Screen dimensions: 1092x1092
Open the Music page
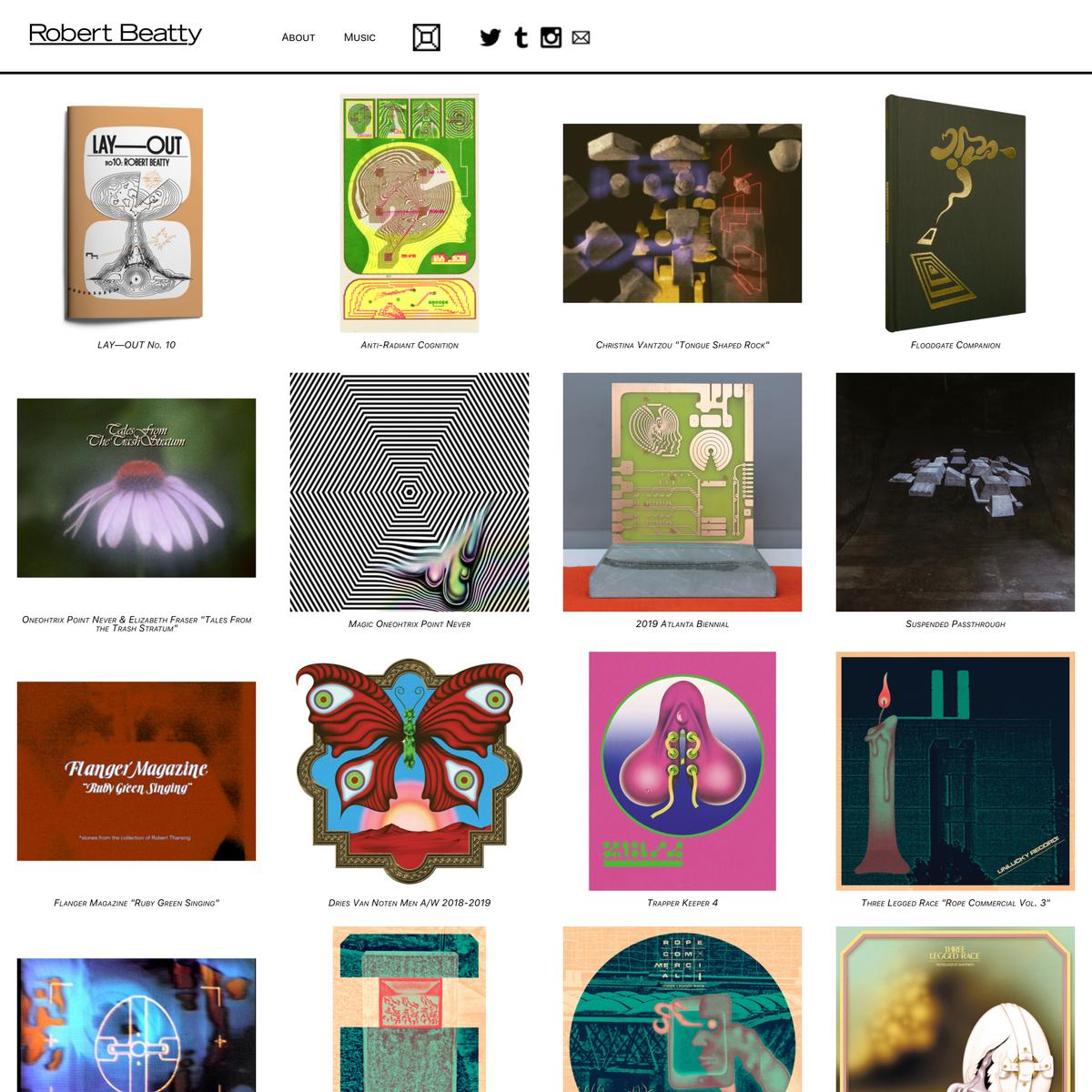pyautogui.click(x=359, y=37)
